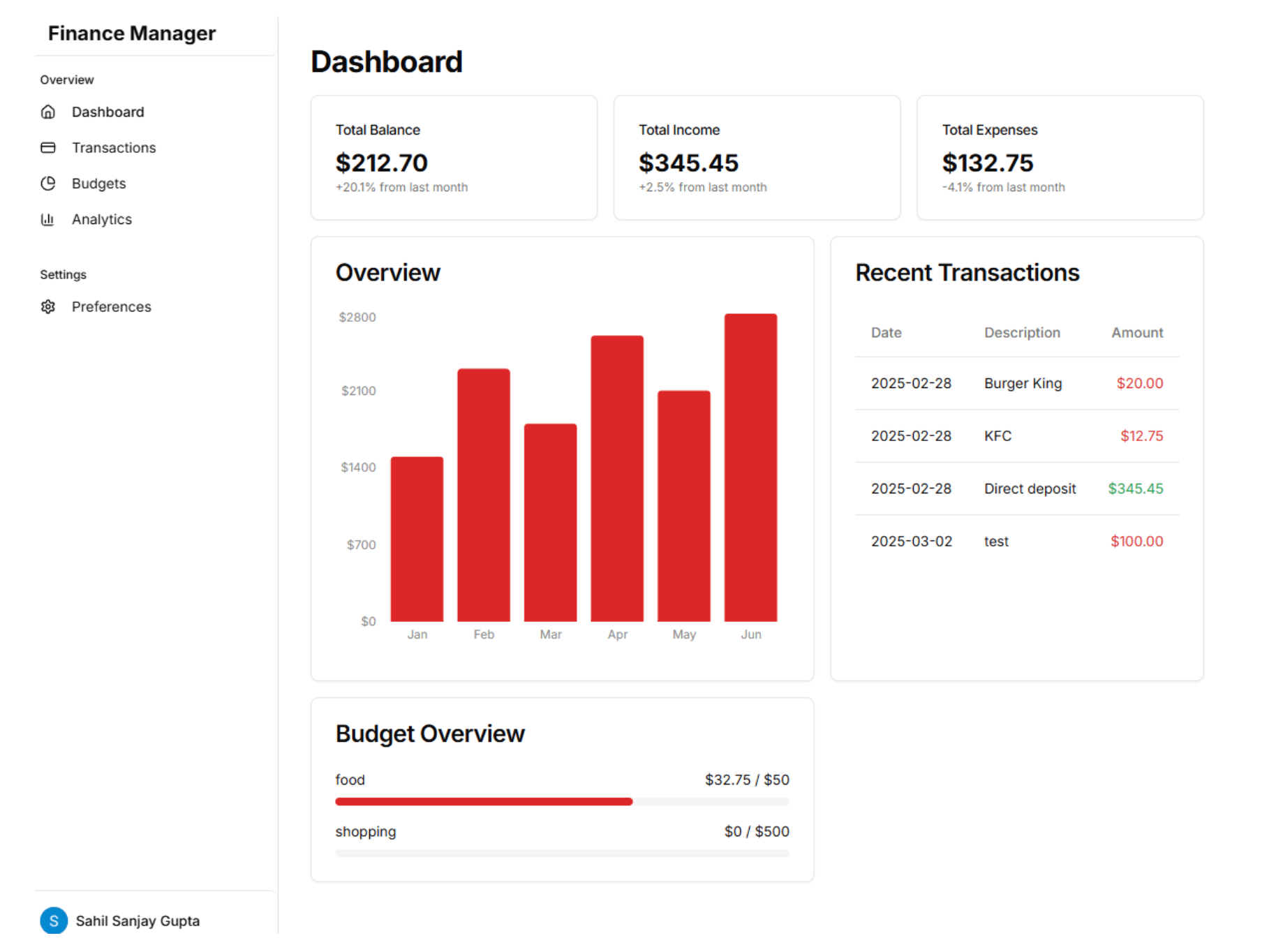Go to Transactions in the sidebar

114,147
